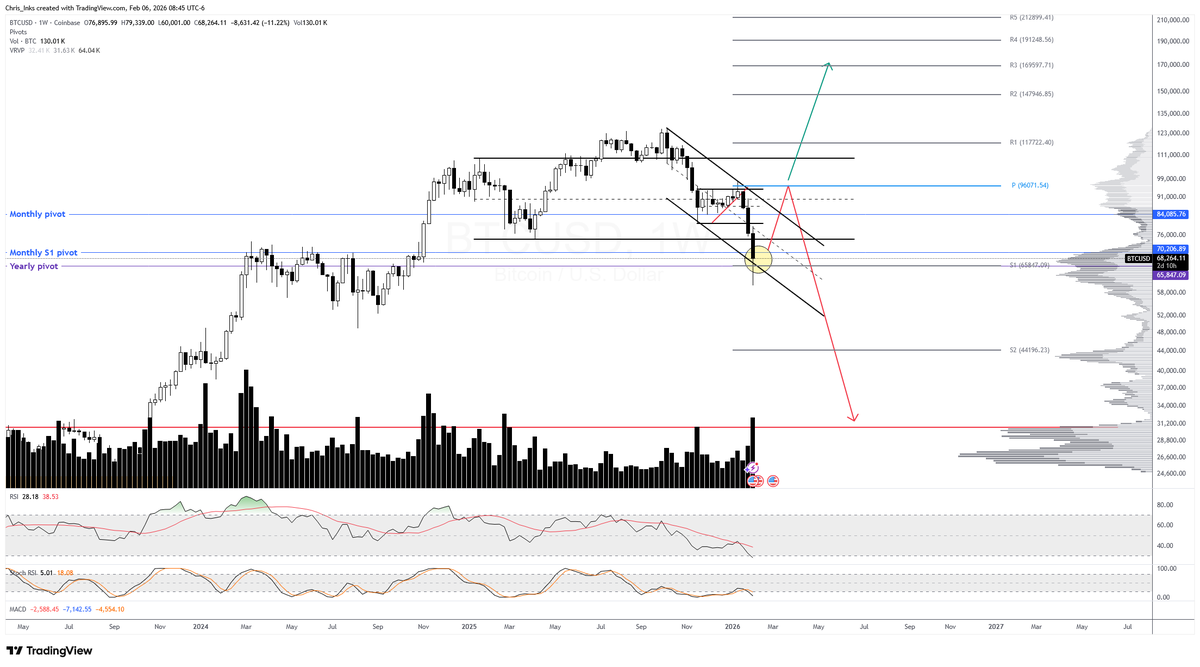Click the 44,000.00 price scale value
Screen dimensions: 1200x667
(x=1171, y=351)
